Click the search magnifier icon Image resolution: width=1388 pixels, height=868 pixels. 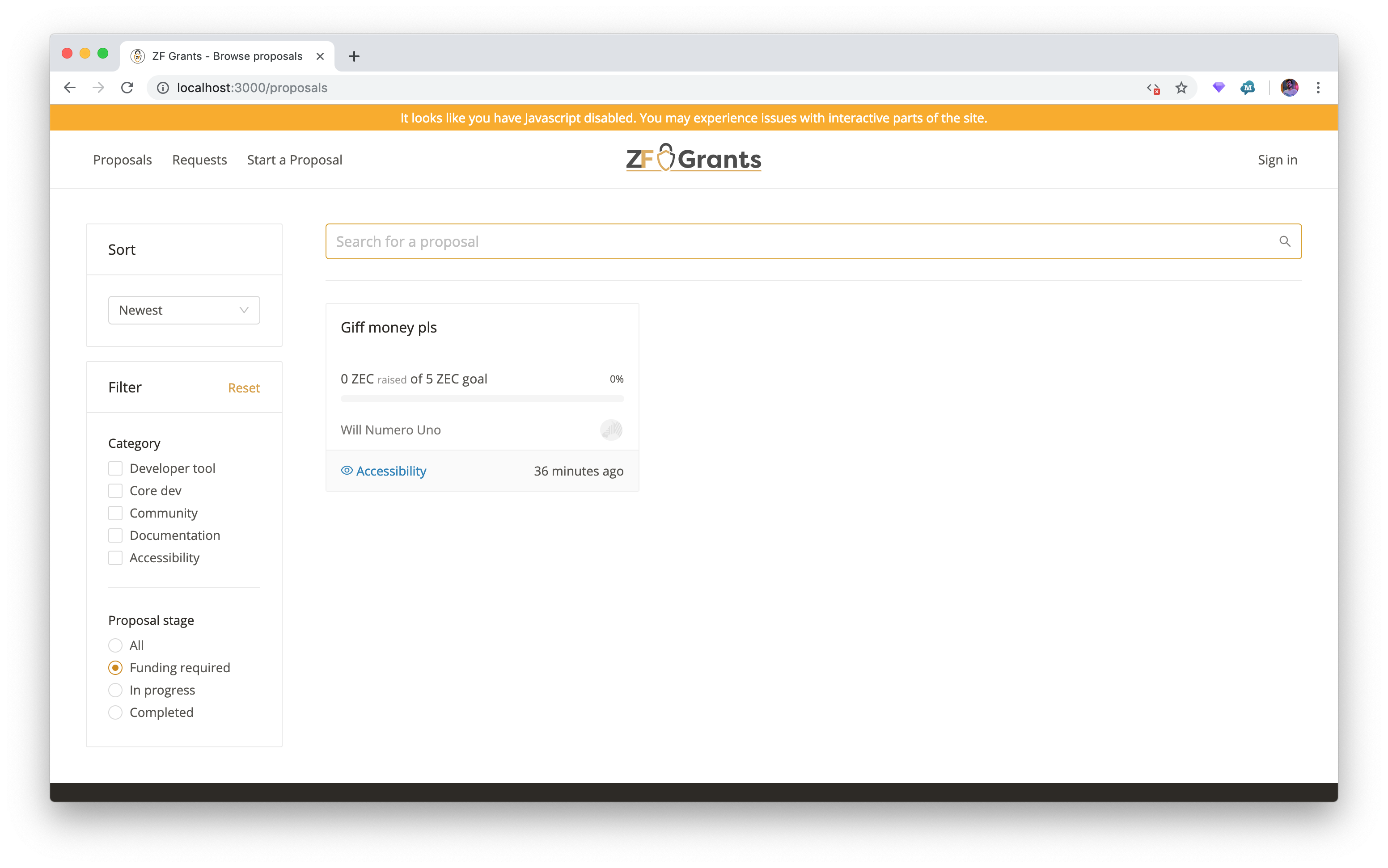click(1285, 242)
